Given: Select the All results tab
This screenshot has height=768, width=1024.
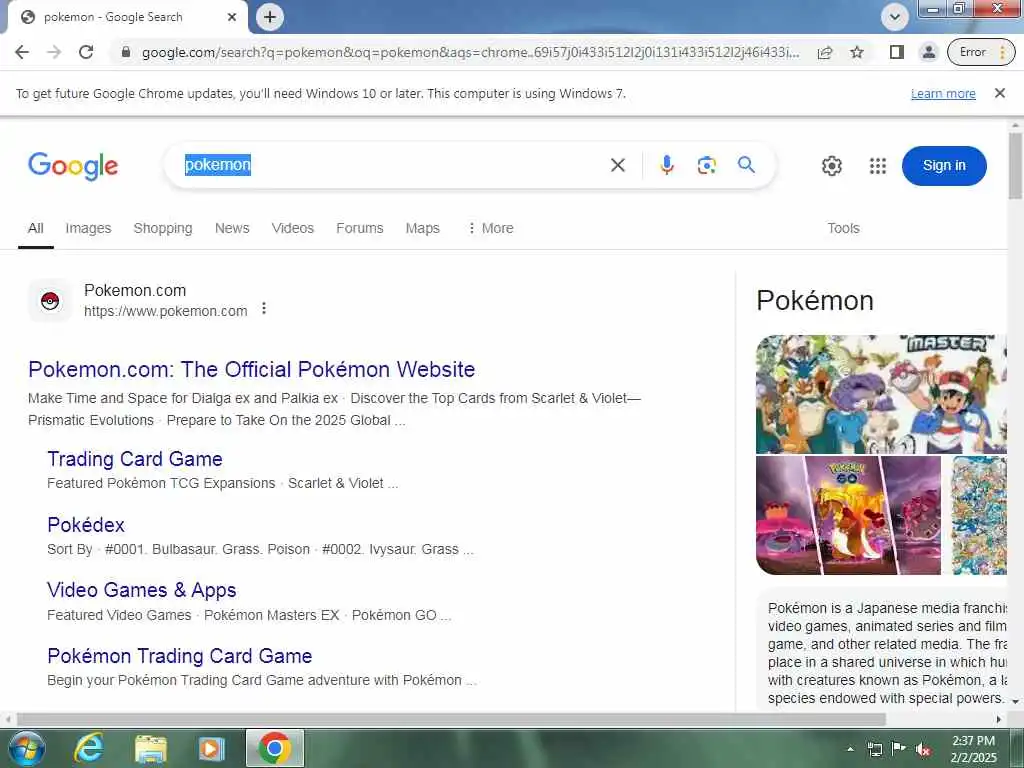Looking at the screenshot, I should point(35,228).
